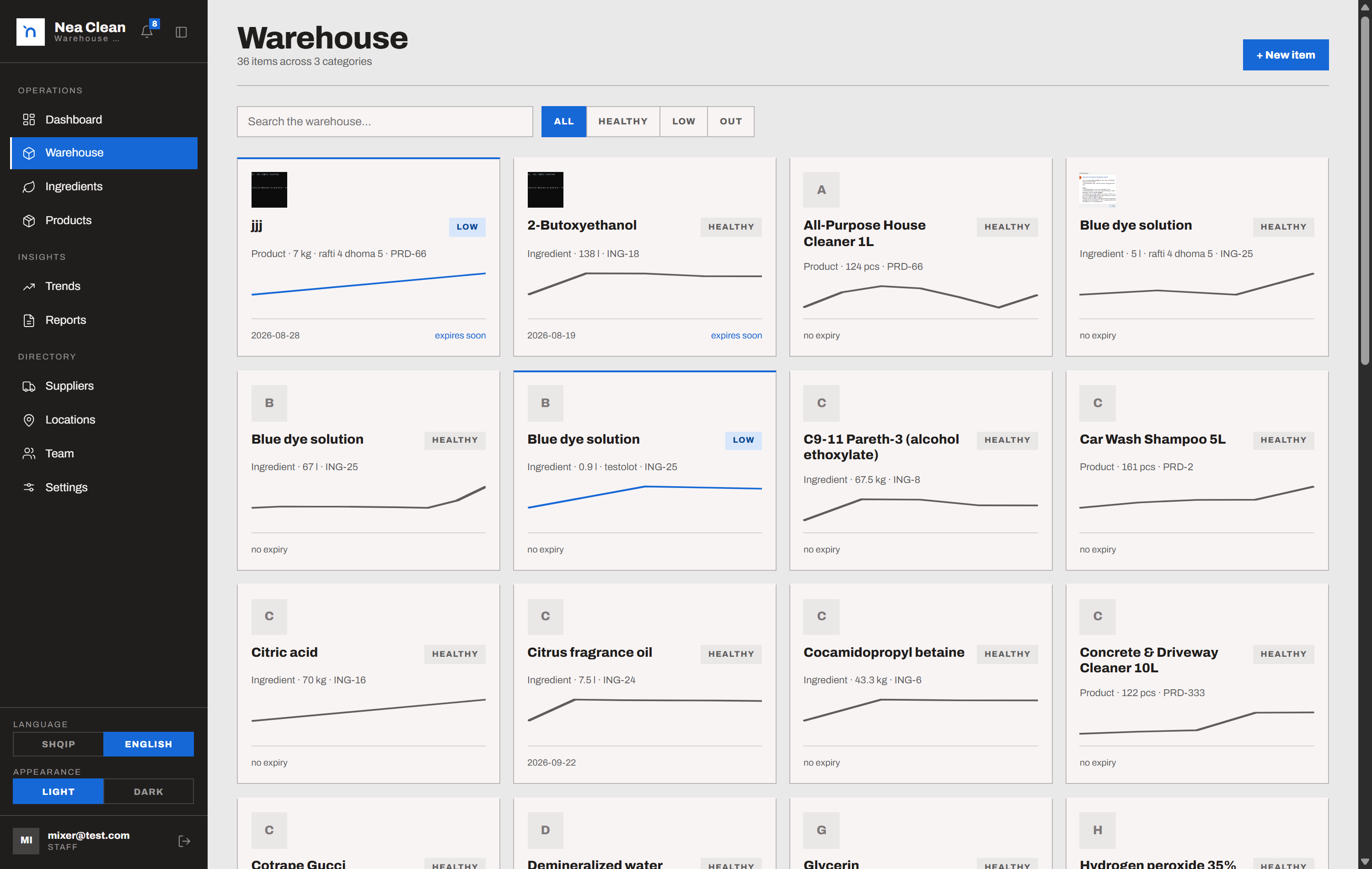The height and width of the screenshot is (869, 1372).
Task: Open Trends under Insights
Action: pyautogui.click(x=104, y=287)
